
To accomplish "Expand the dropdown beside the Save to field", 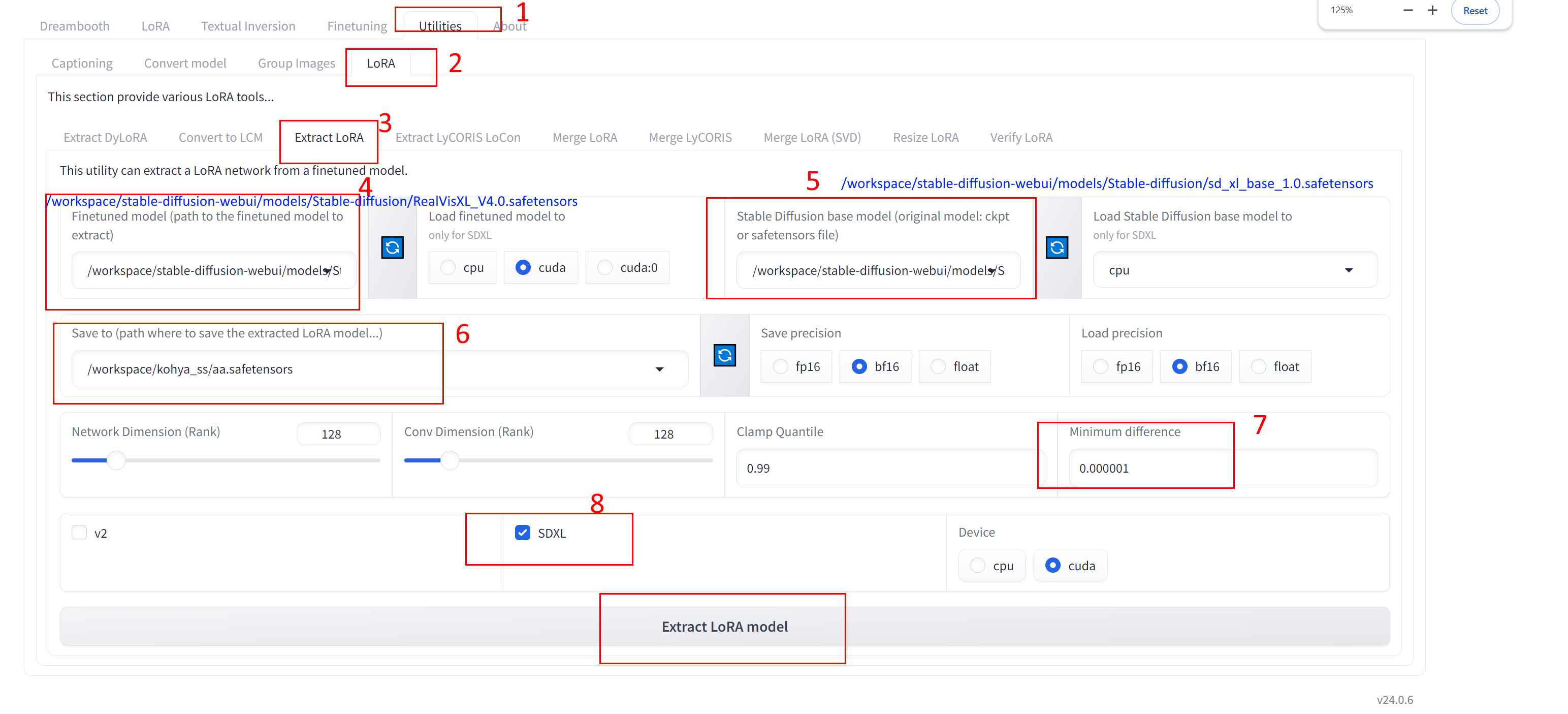I will click(x=659, y=369).
